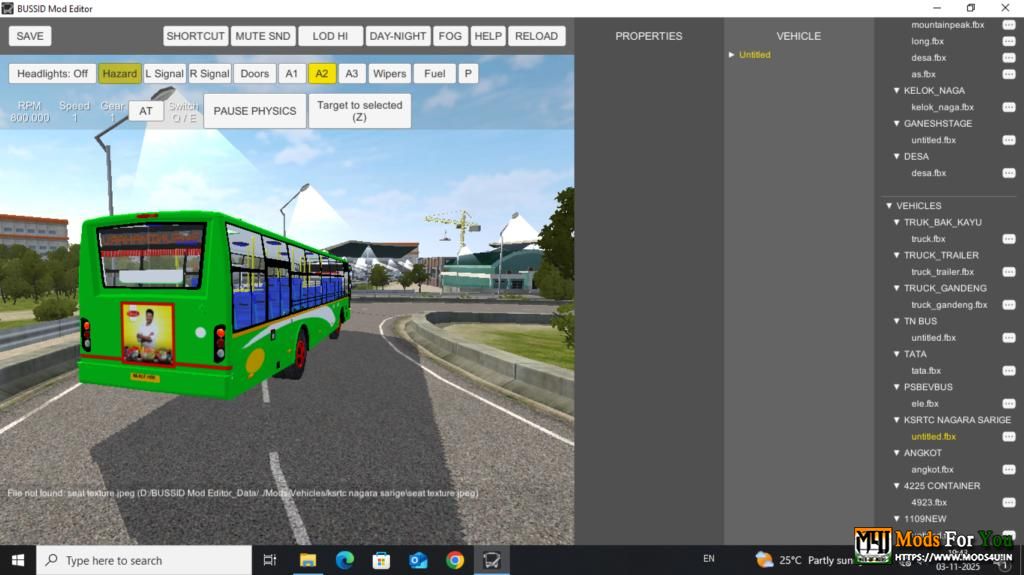Collapse the ANGKOT folder
The width and height of the screenshot is (1024, 575).
pyautogui.click(x=897, y=453)
